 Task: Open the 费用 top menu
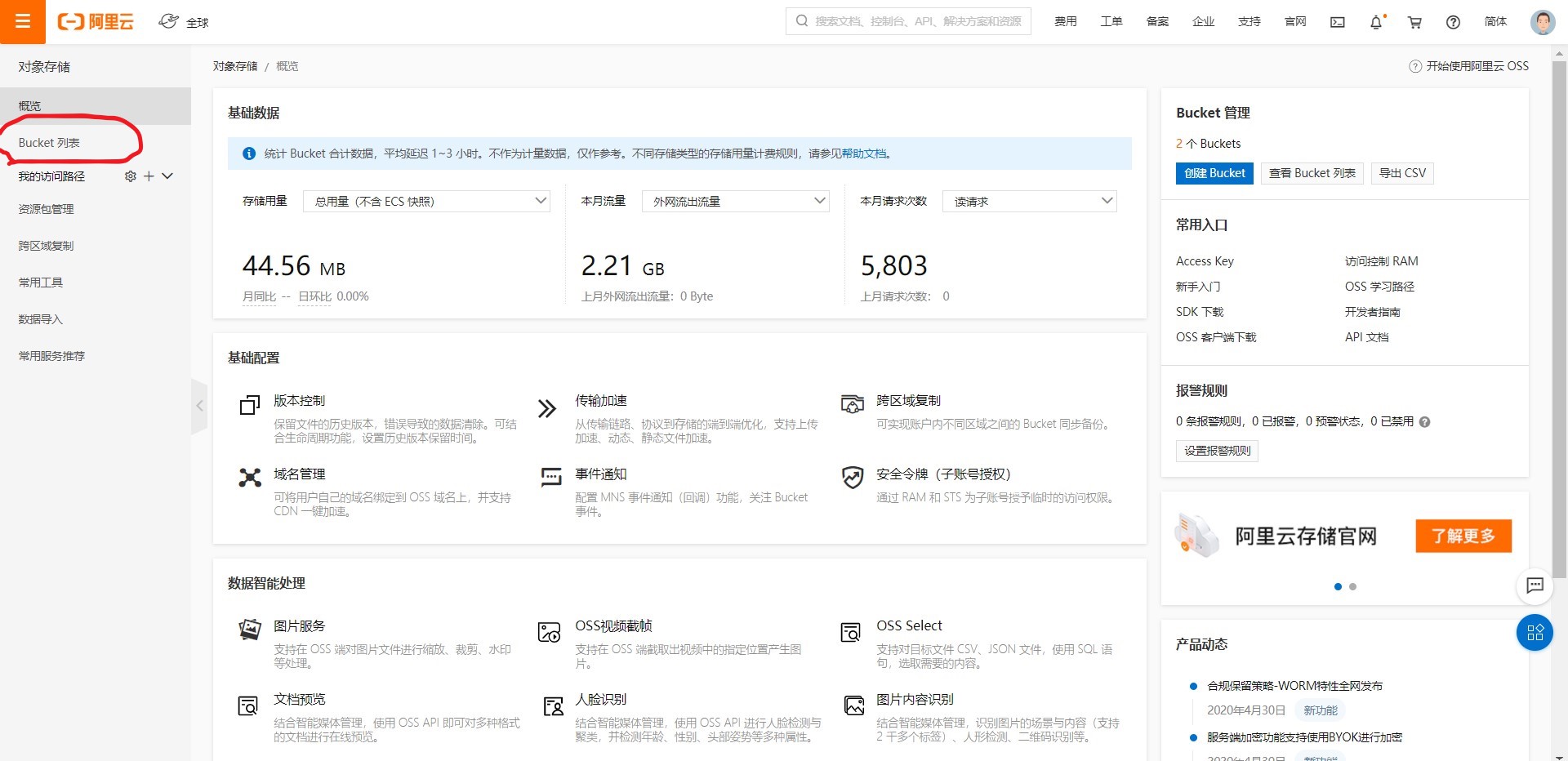click(x=1065, y=22)
